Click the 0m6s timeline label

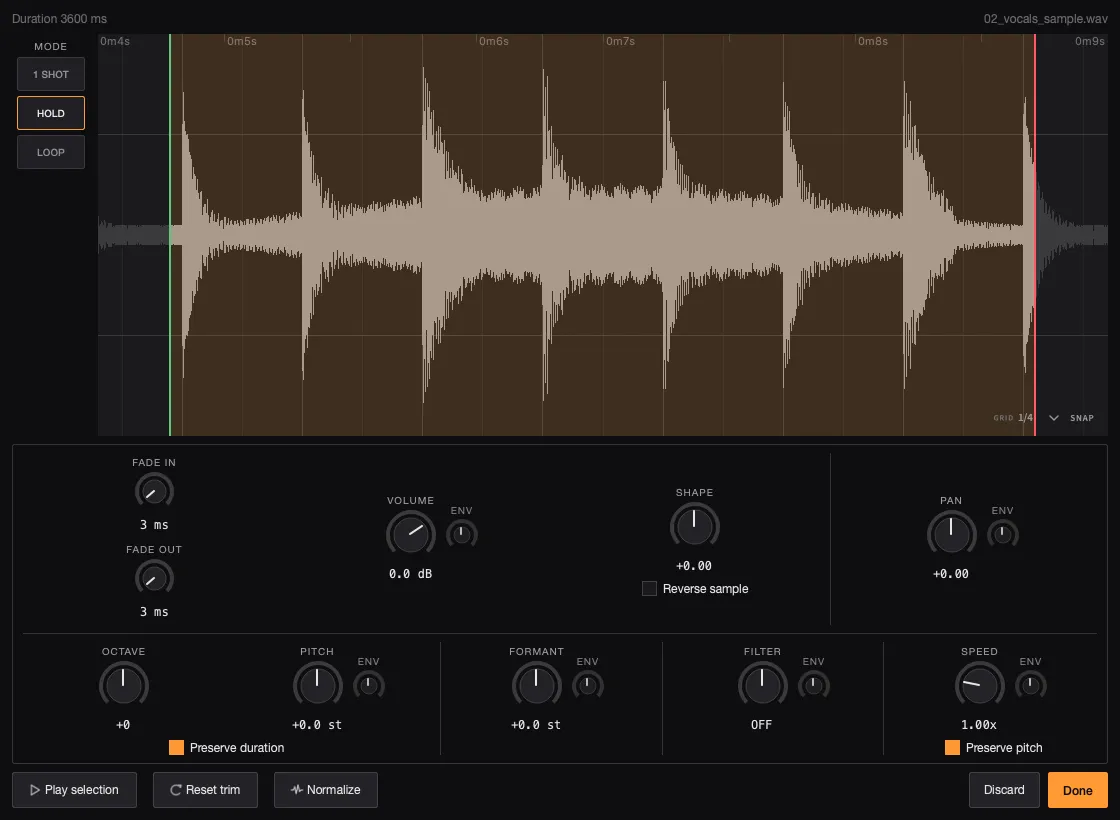pos(494,41)
